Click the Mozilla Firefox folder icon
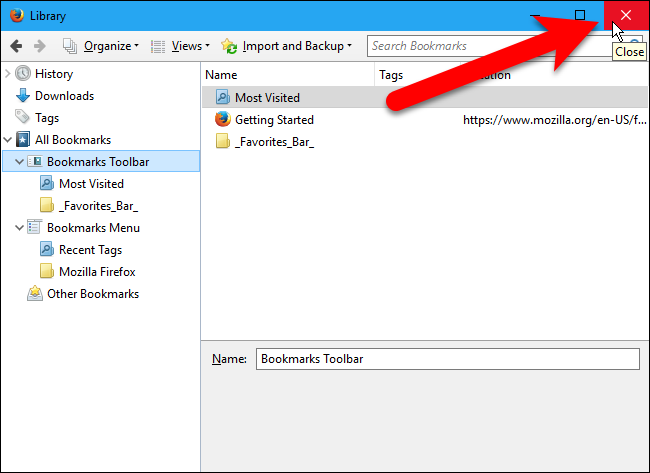Image resolution: width=650 pixels, height=473 pixels. click(46, 271)
